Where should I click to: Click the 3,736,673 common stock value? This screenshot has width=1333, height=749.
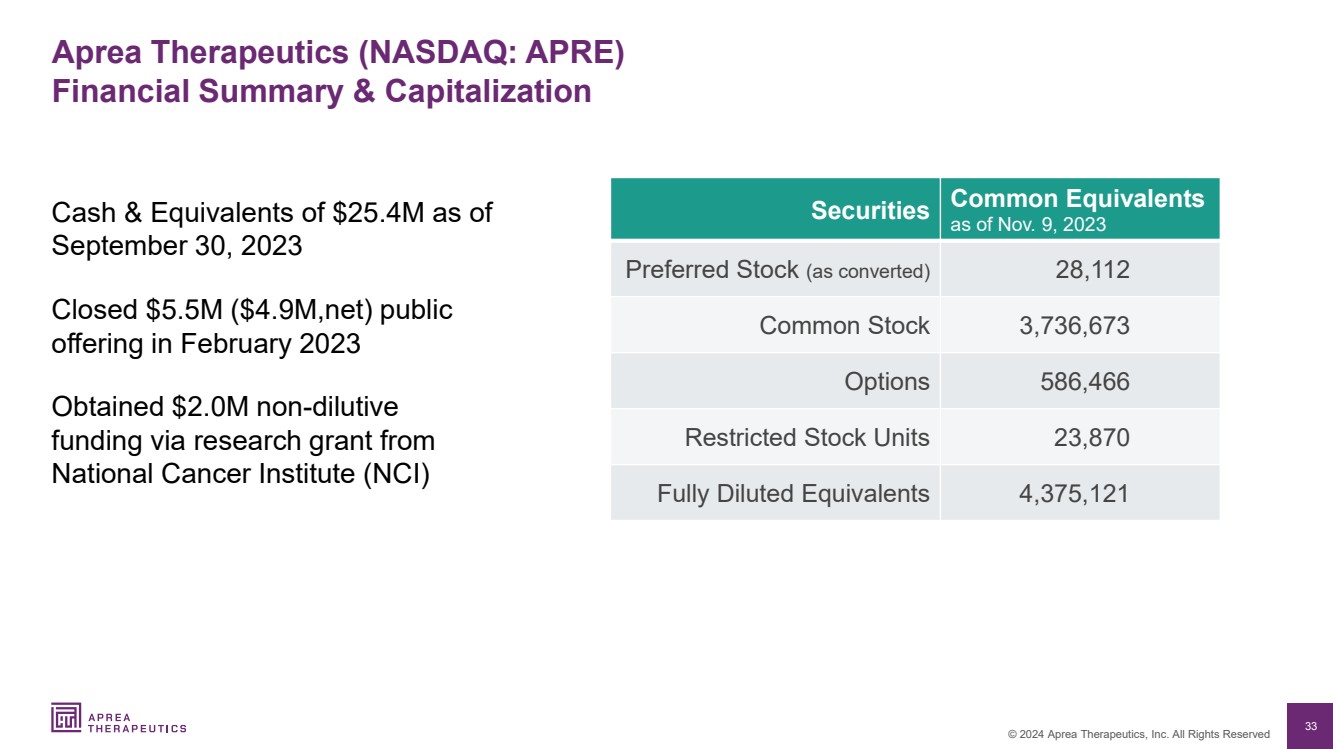coord(1065,326)
